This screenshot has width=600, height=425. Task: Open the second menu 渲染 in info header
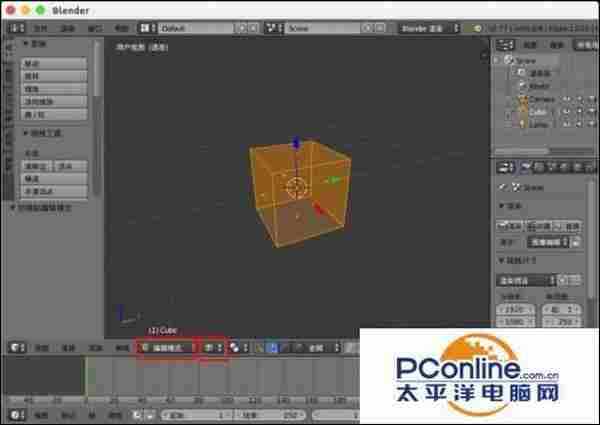point(67,28)
